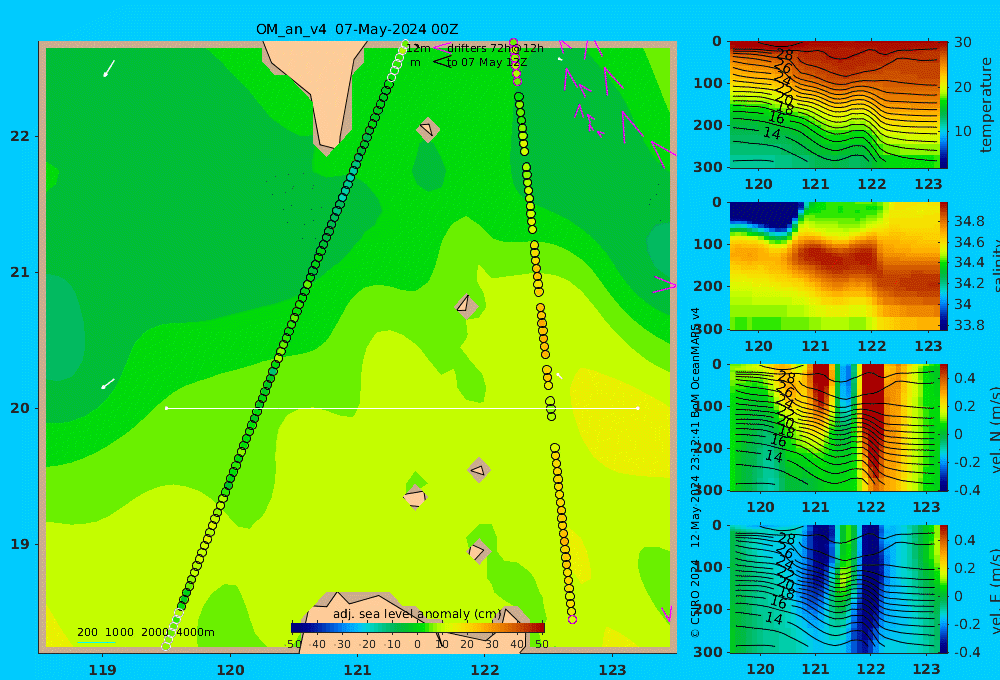1000x680 pixels.
Task: Click the 'to 07 May 12Z' legend text
Action: tap(487, 63)
